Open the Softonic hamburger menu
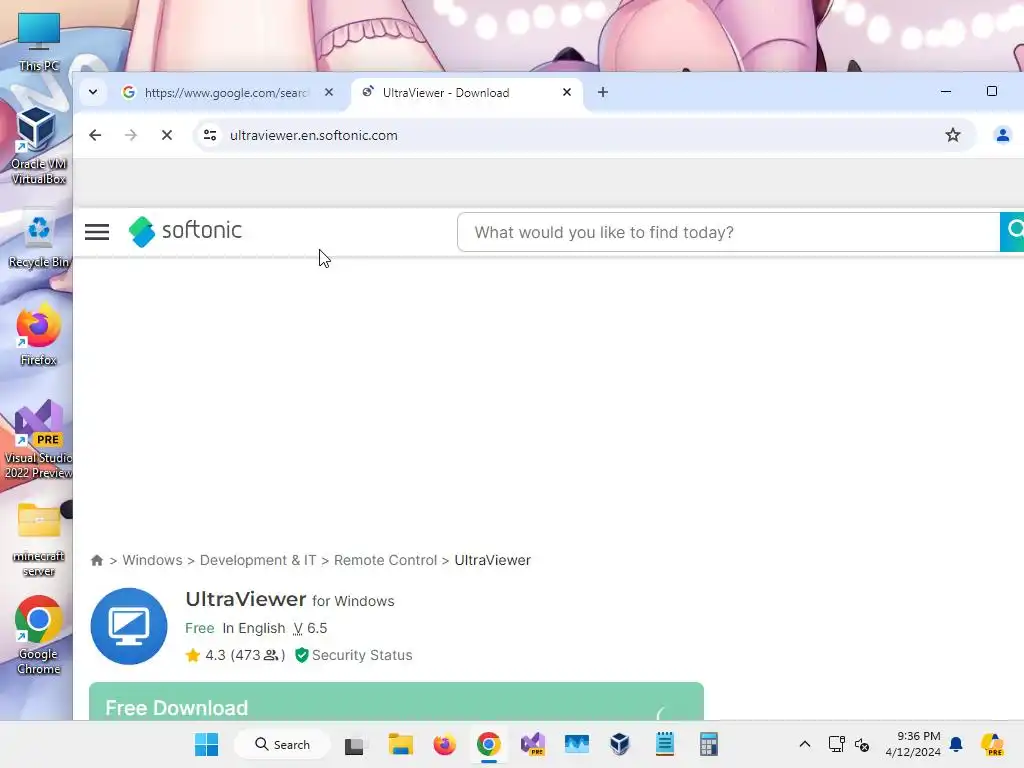The image size is (1024, 768). pyautogui.click(x=97, y=232)
